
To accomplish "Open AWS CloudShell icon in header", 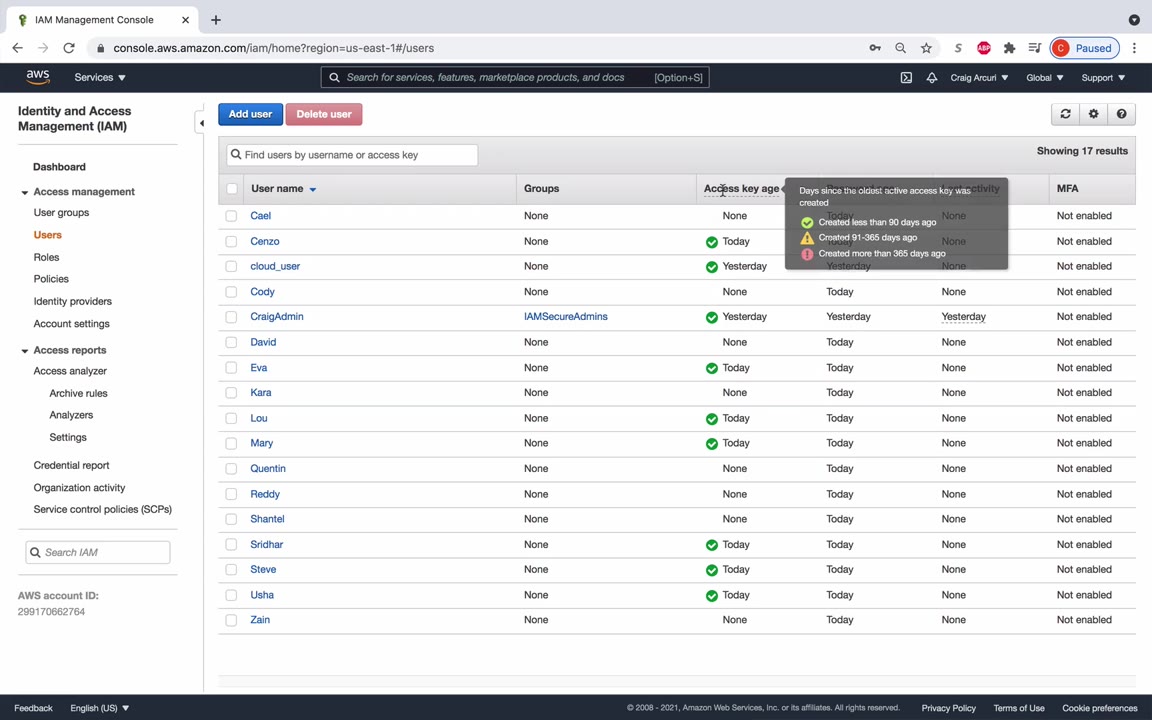I will (x=906, y=78).
